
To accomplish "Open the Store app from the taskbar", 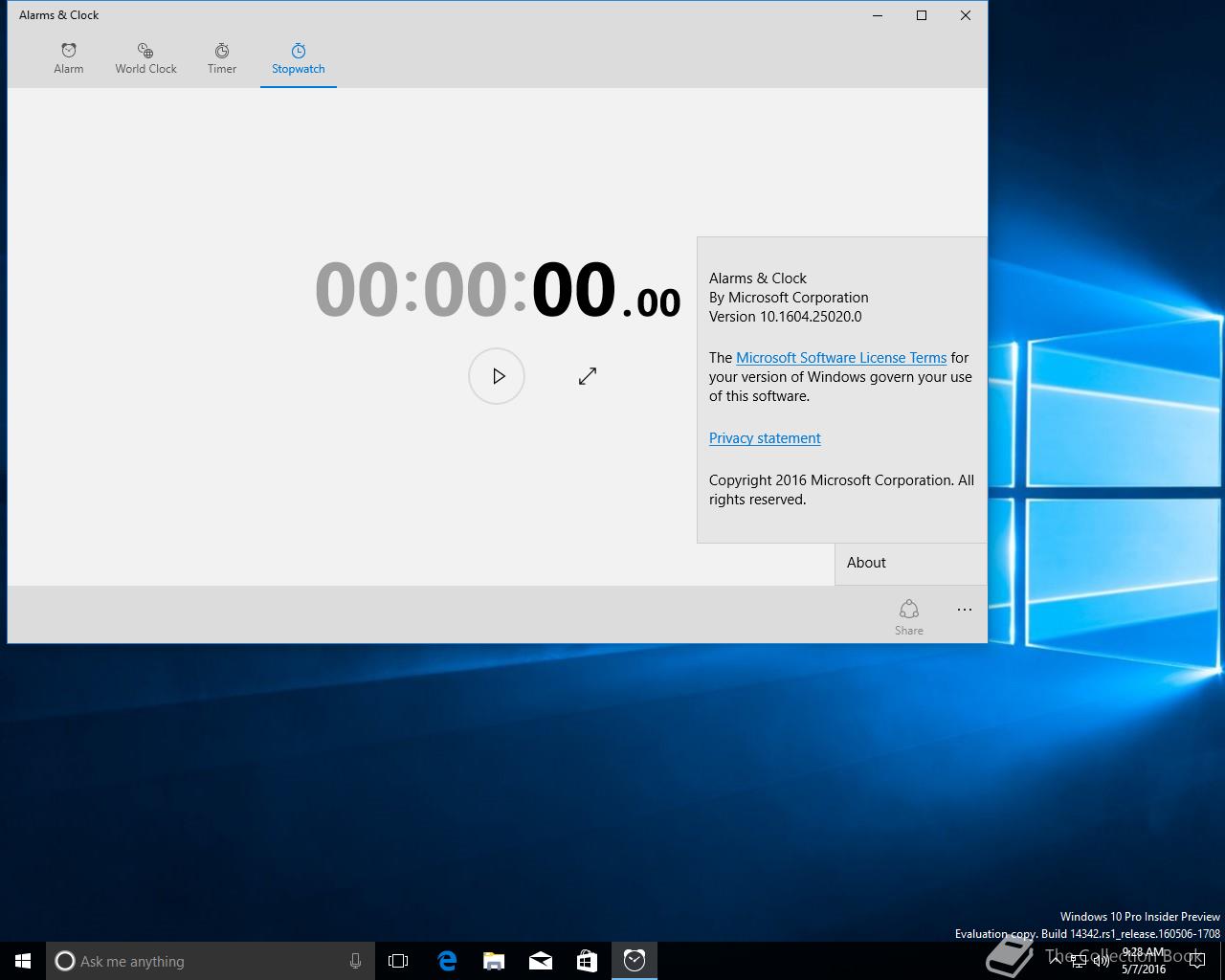I will click(x=587, y=961).
